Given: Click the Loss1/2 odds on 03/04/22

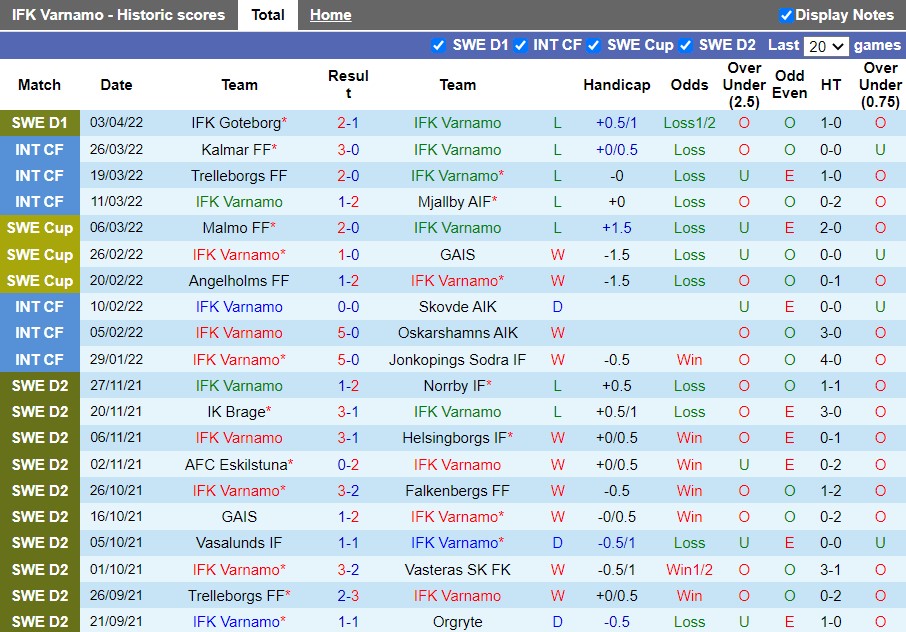Looking at the screenshot, I should [x=689, y=123].
